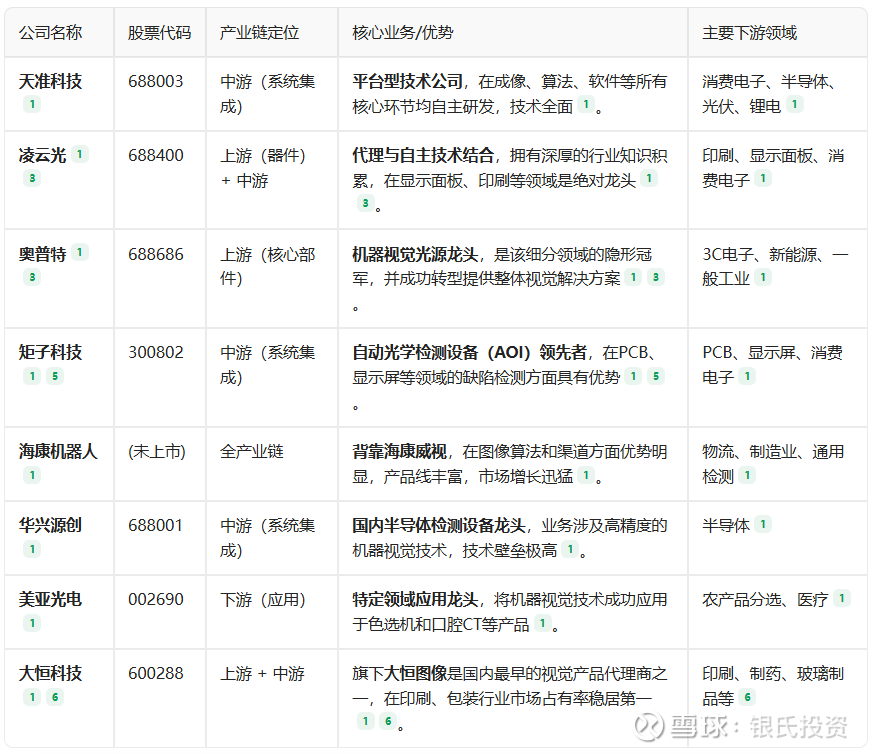
Task: Click citation 1 after PCB、显示屏、消费电子
Action: pyautogui.click(x=747, y=376)
